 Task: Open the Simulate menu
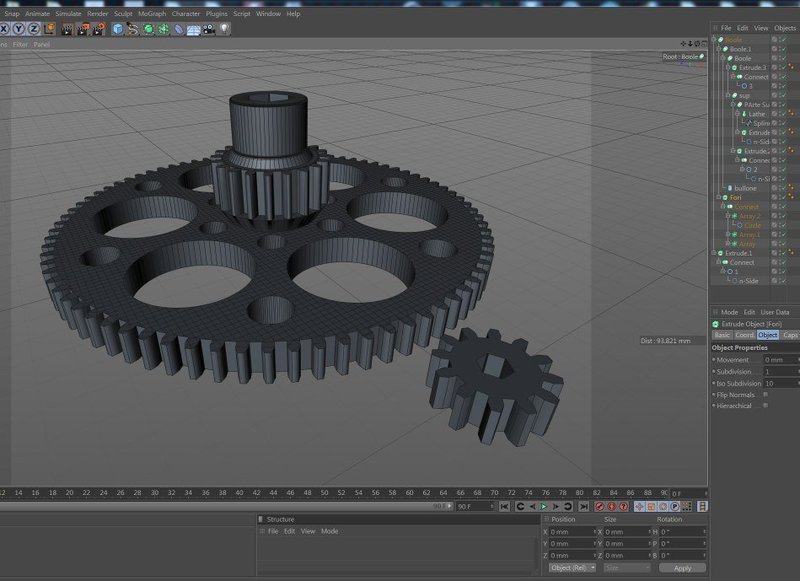pos(68,14)
